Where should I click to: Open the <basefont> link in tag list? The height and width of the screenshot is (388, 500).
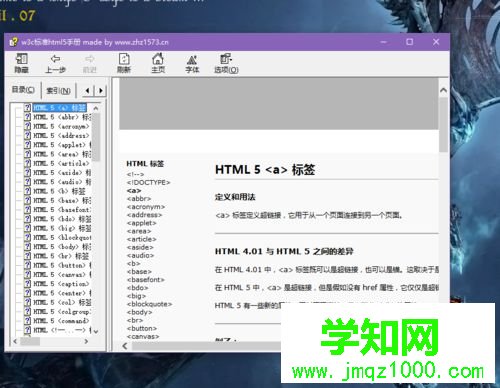(146, 280)
